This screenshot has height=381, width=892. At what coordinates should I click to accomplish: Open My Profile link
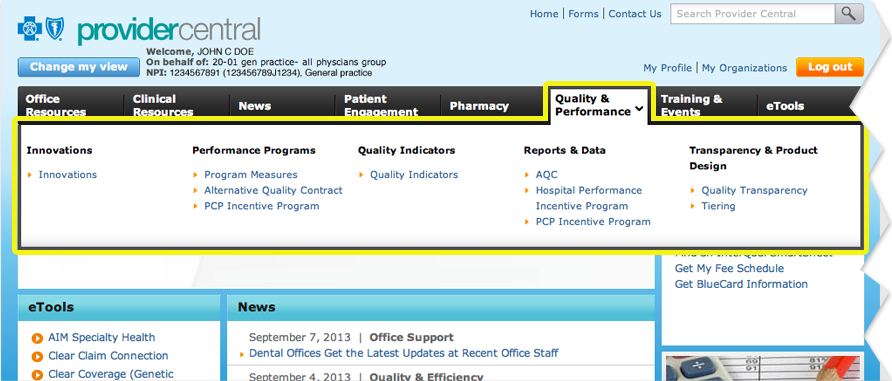coord(667,68)
